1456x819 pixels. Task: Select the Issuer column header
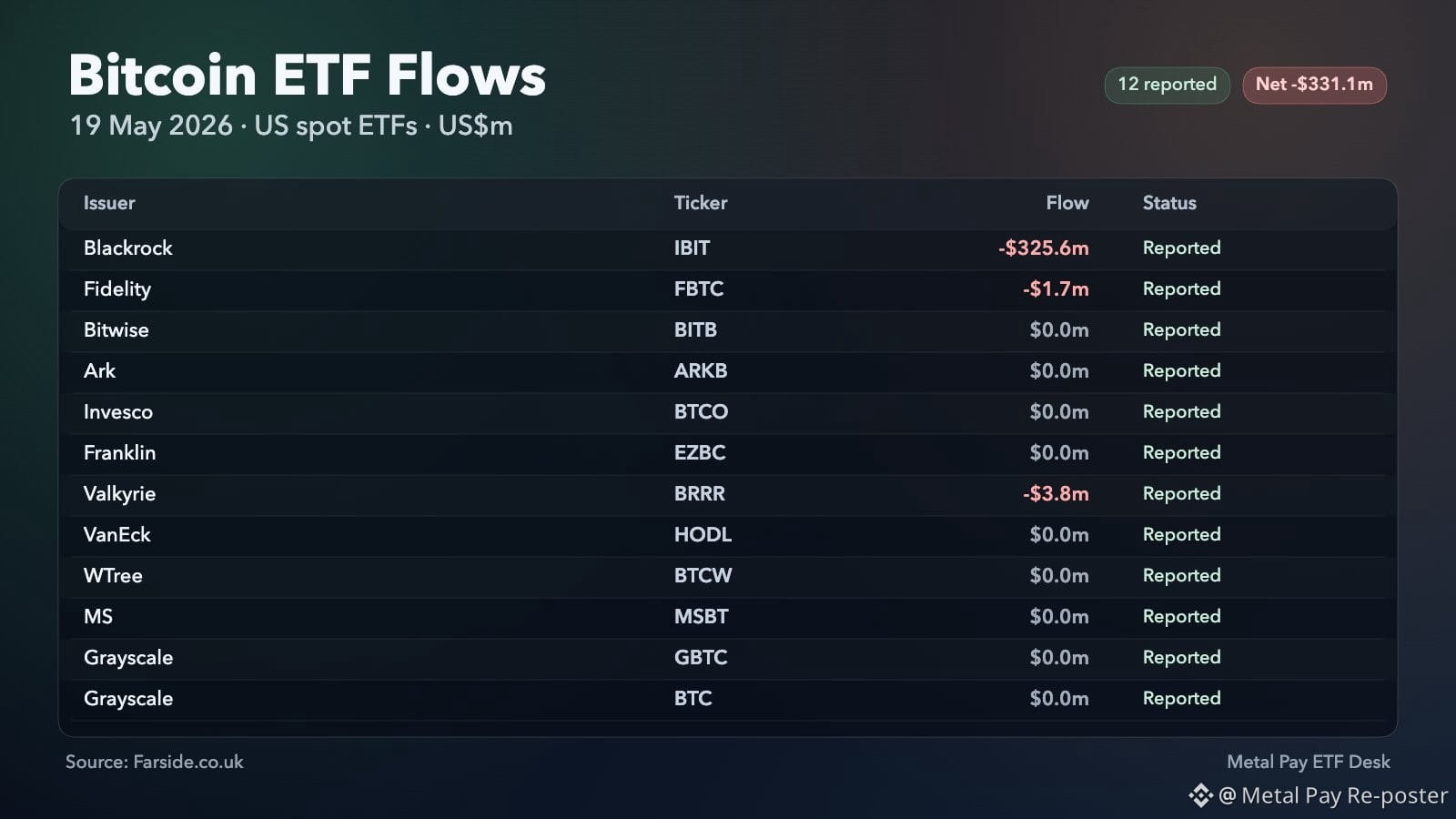pyautogui.click(x=109, y=203)
